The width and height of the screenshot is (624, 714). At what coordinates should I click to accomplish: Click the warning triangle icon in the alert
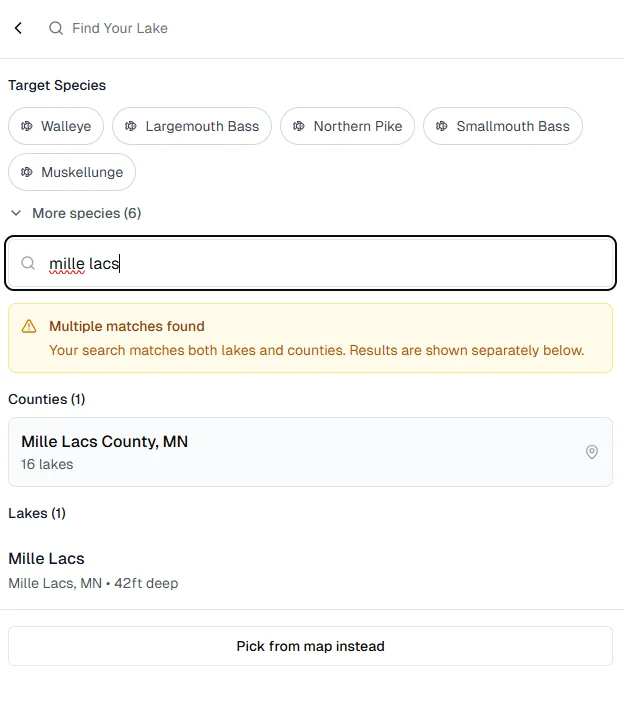(29, 326)
